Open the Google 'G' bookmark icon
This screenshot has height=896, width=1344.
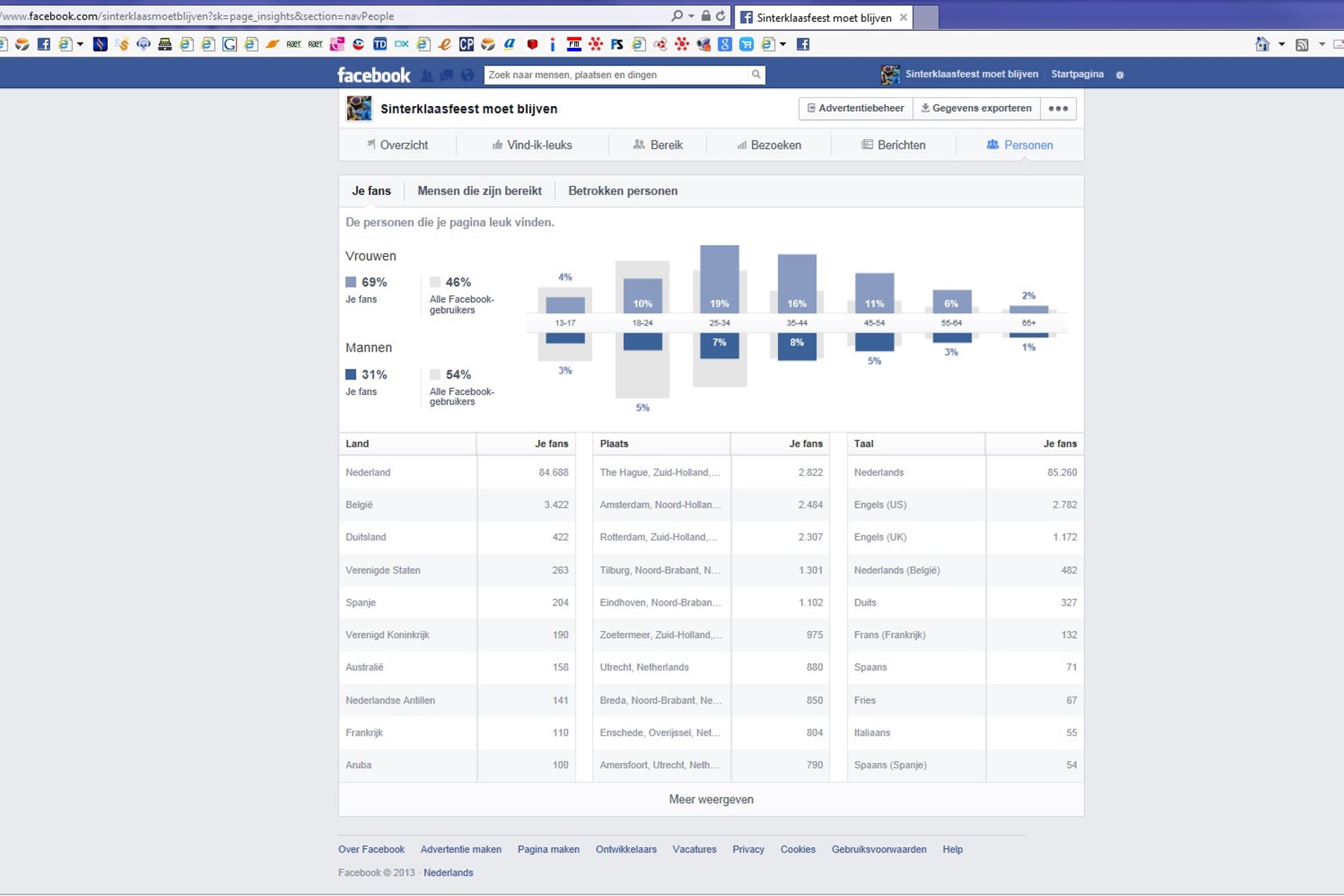(229, 44)
